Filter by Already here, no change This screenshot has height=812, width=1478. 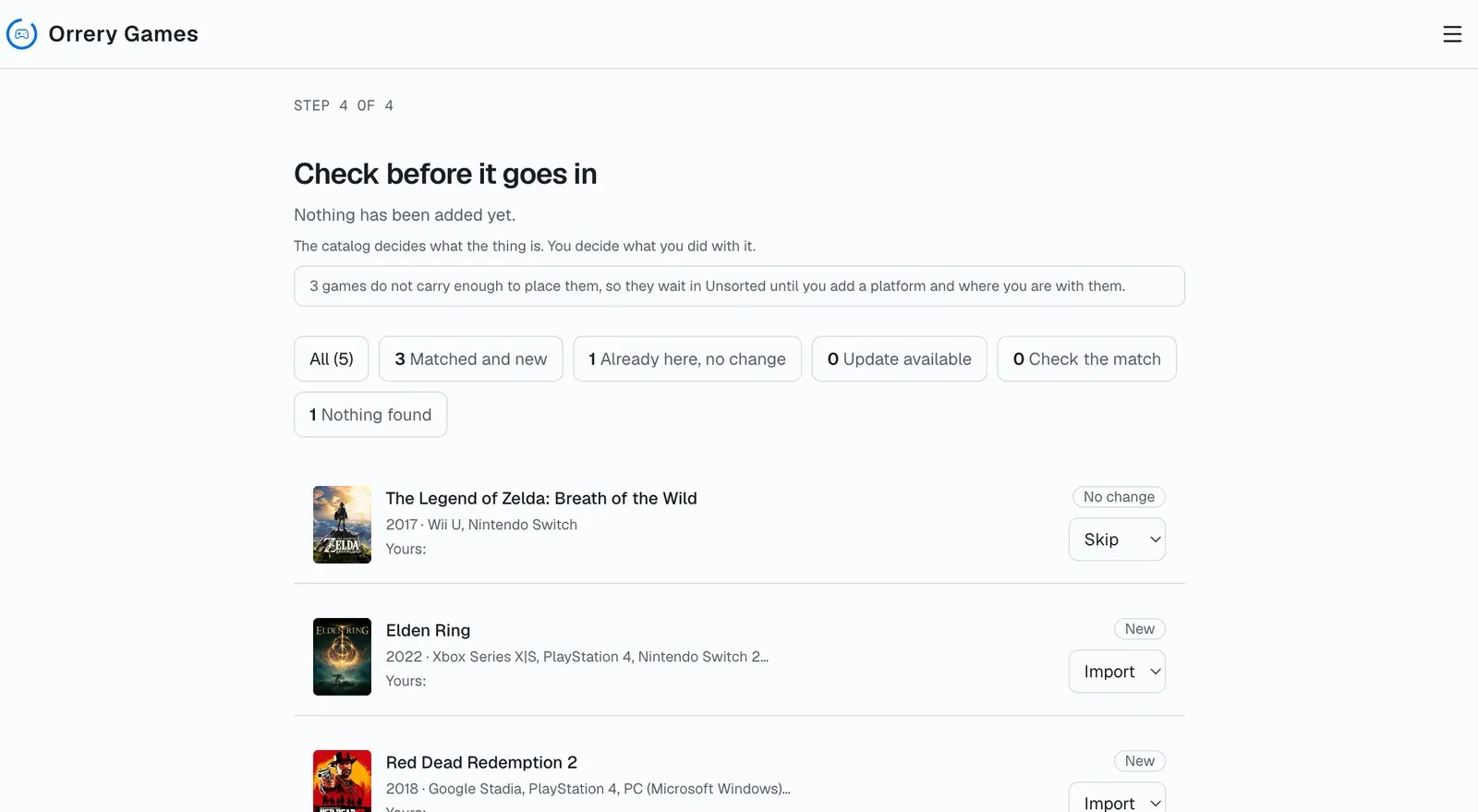[687, 358]
